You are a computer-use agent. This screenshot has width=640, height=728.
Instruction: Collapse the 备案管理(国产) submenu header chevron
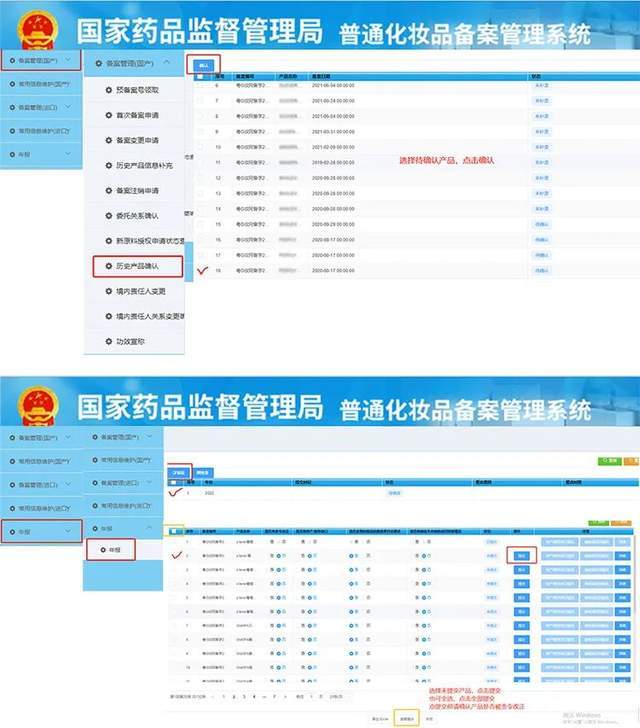tap(166, 63)
